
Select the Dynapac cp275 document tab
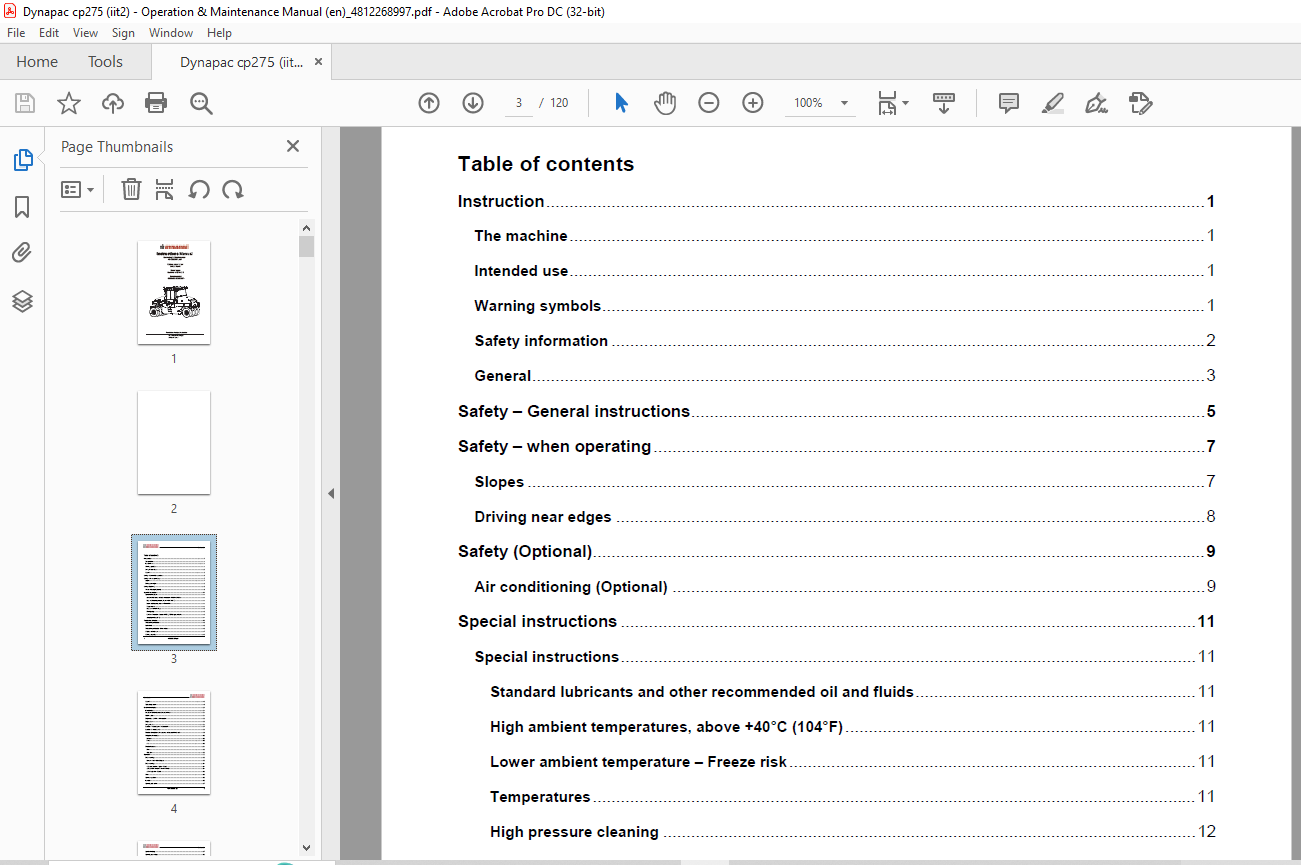pyautogui.click(x=241, y=62)
